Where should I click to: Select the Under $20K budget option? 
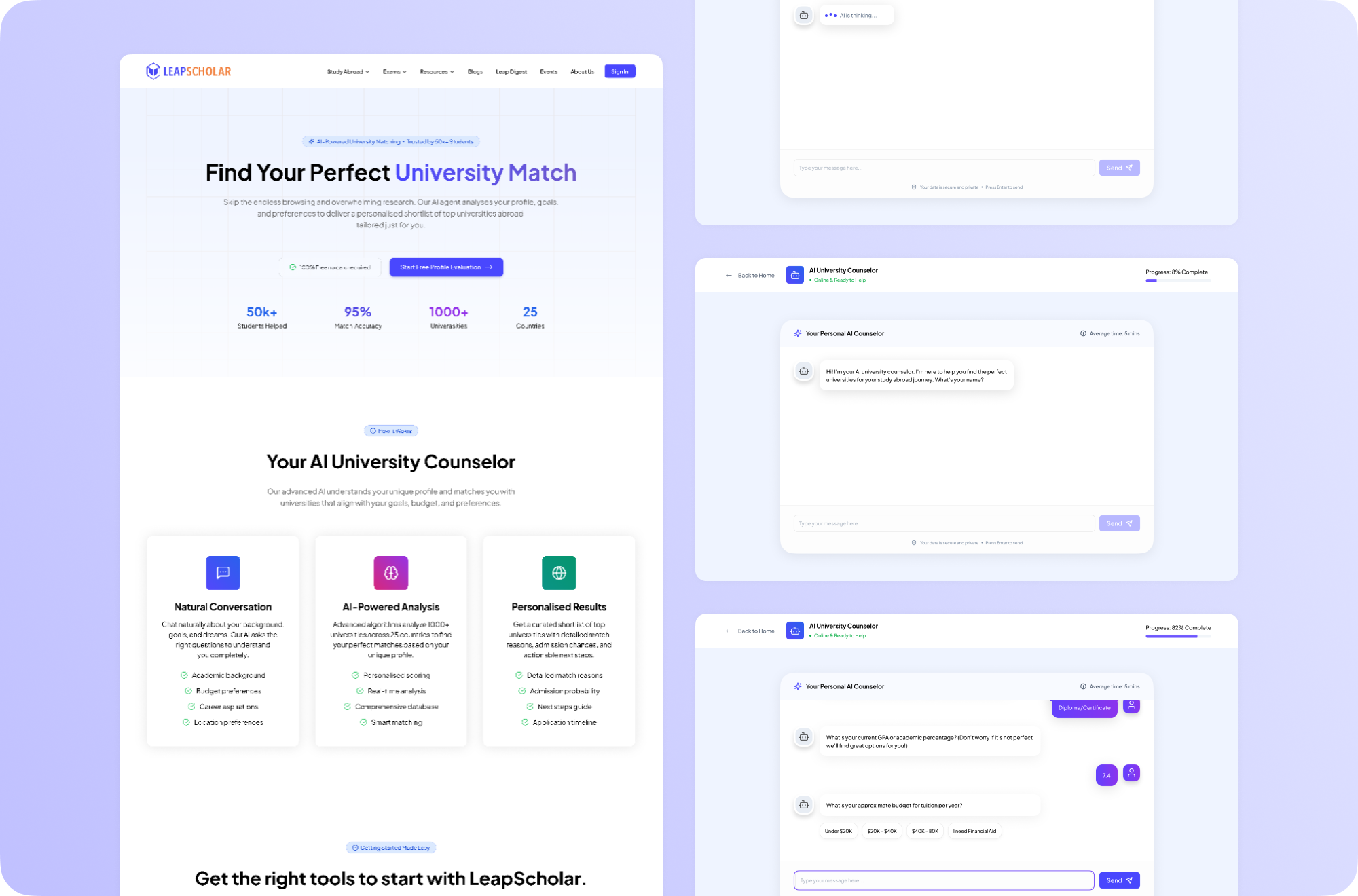click(x=839, y=831)
